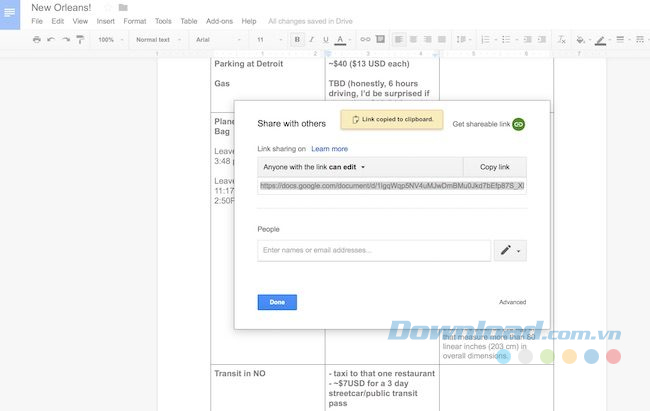Open the Normal text style dropdown
The image size is (650, 411).
pyautogui.click(x=159, y=40)
